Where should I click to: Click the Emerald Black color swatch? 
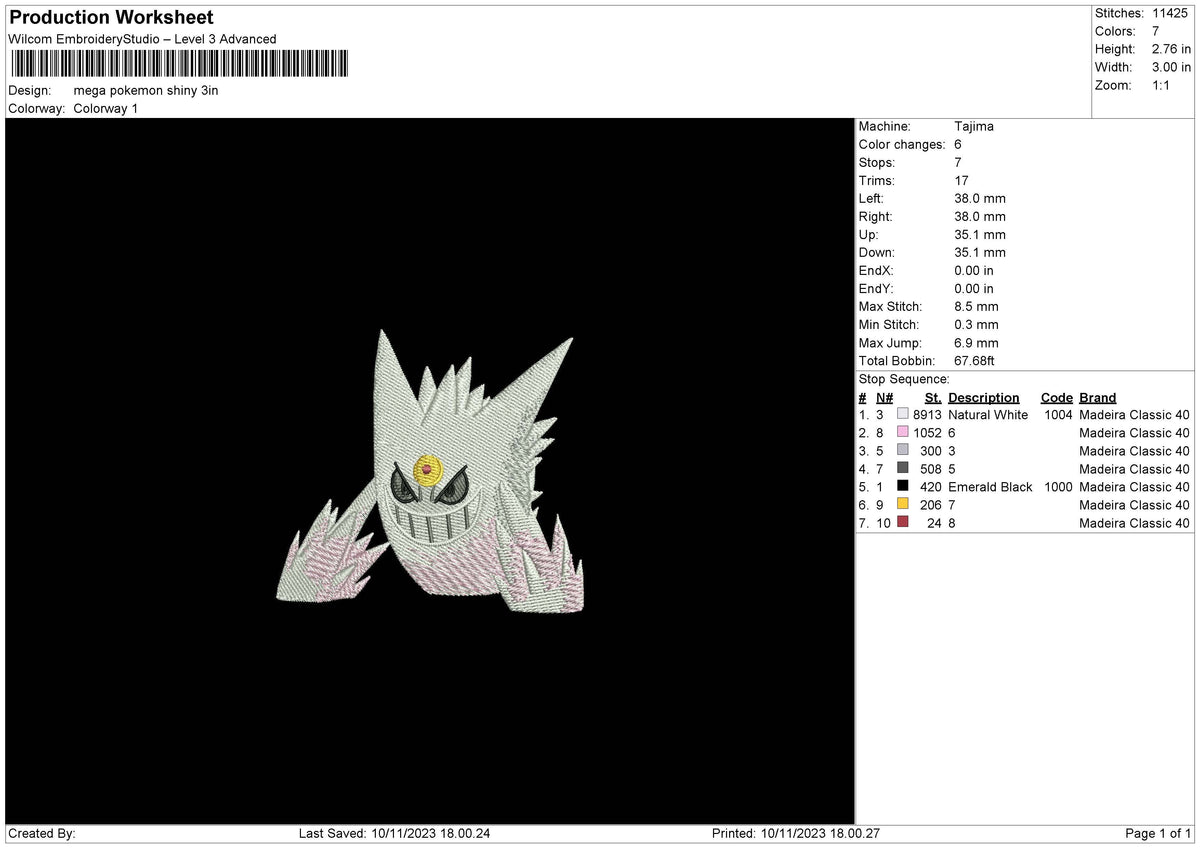[903, 486]
